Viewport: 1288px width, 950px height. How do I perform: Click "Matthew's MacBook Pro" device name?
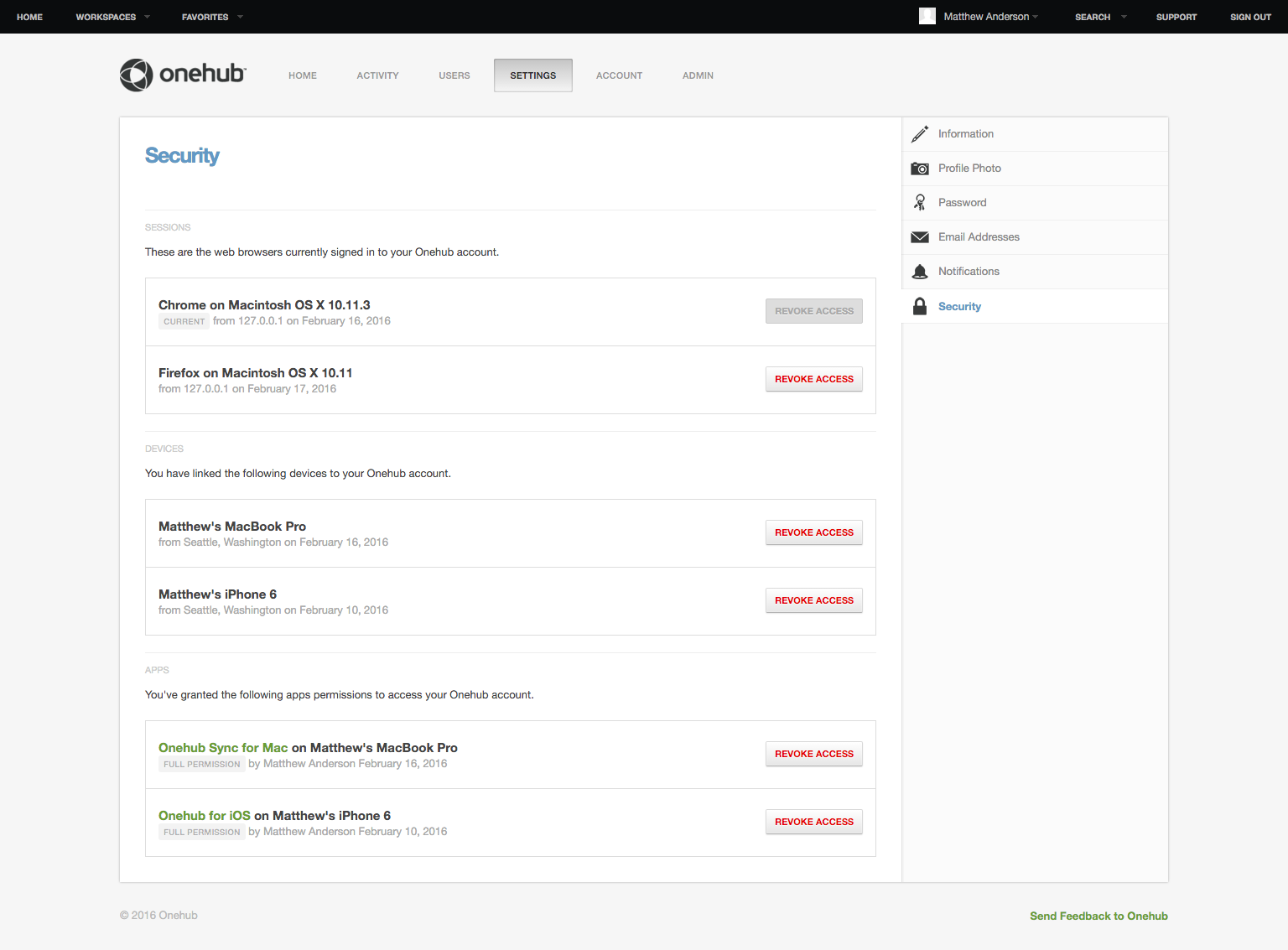pos(232,527)
